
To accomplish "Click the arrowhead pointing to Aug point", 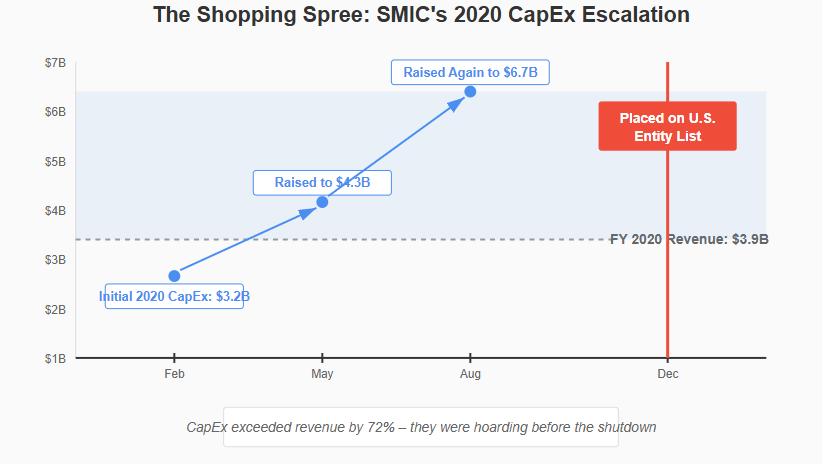I will point(457,103).
